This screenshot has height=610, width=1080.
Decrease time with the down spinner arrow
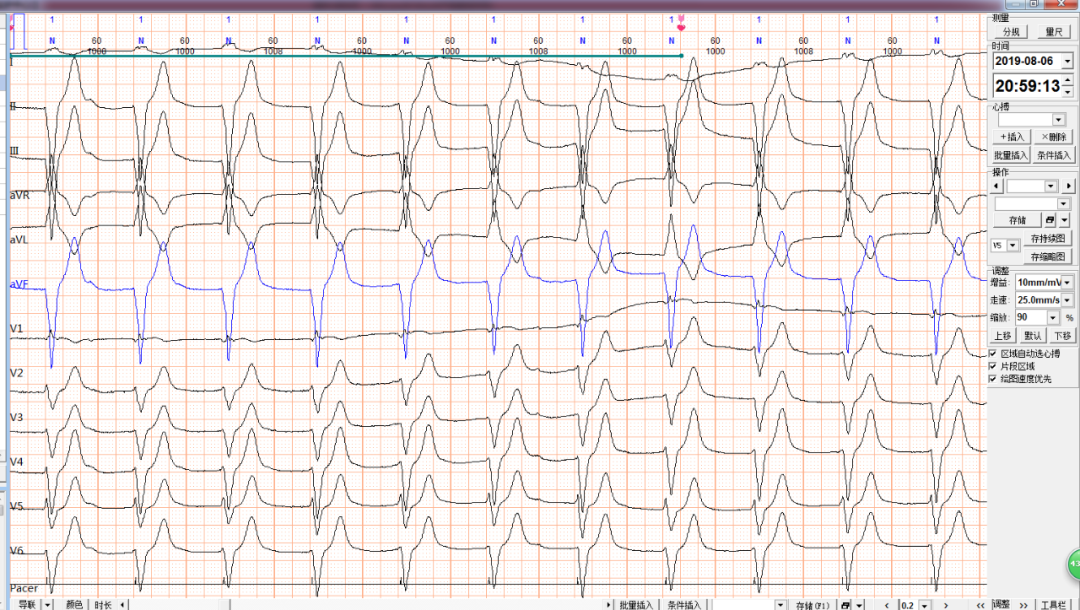(1068, 92)
